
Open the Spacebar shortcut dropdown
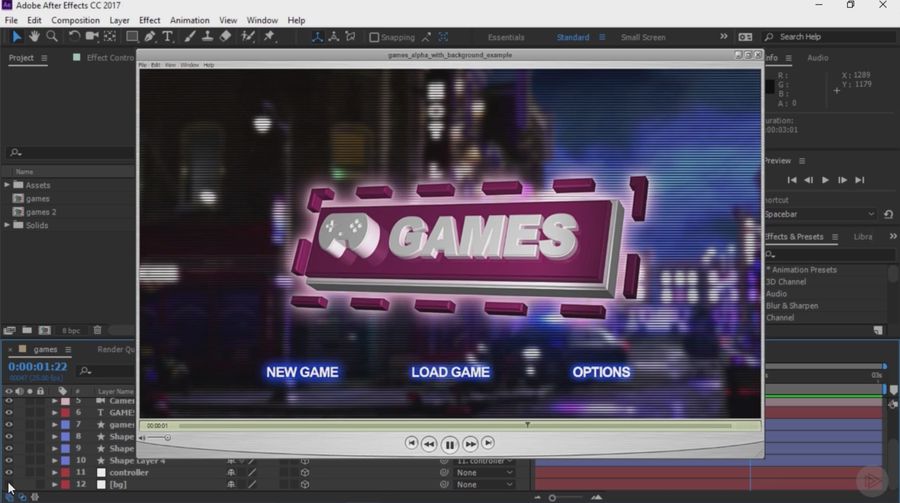click(x=820, y=214)
